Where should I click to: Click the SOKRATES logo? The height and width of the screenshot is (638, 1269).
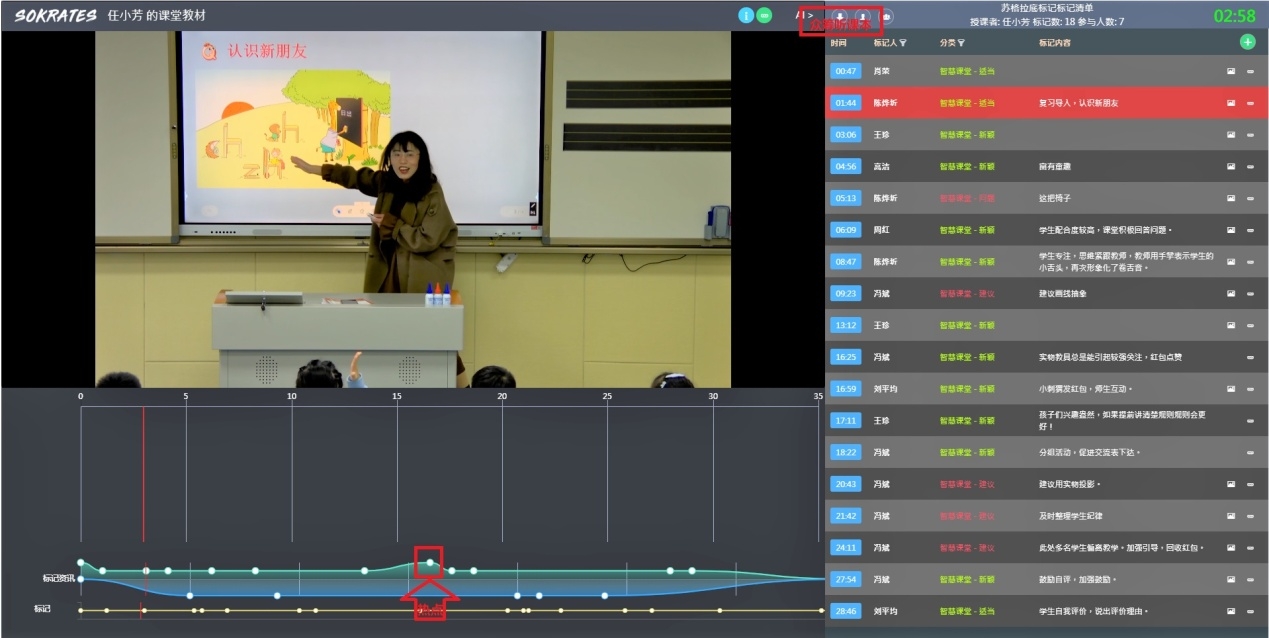click(x=55, y=15)
